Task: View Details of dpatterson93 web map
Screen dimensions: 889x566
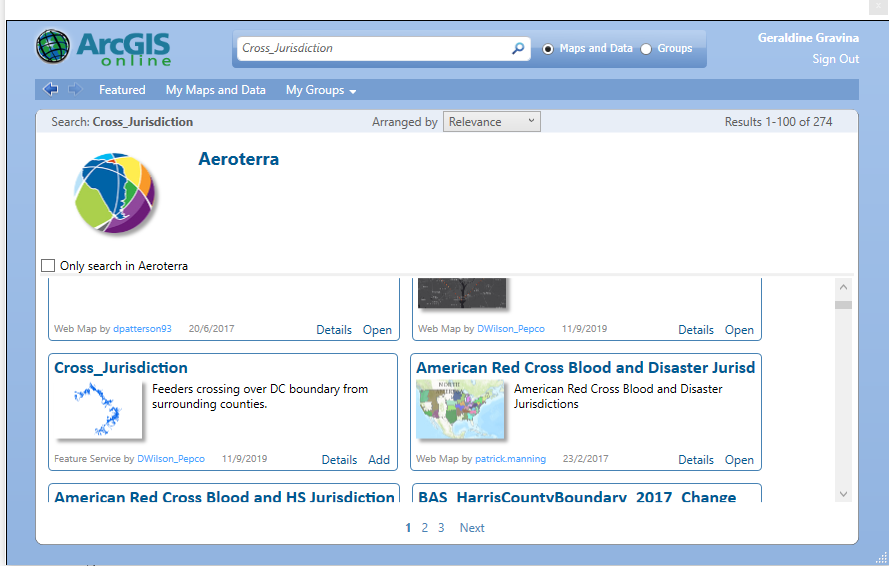Action: click(x=334, y=330)
